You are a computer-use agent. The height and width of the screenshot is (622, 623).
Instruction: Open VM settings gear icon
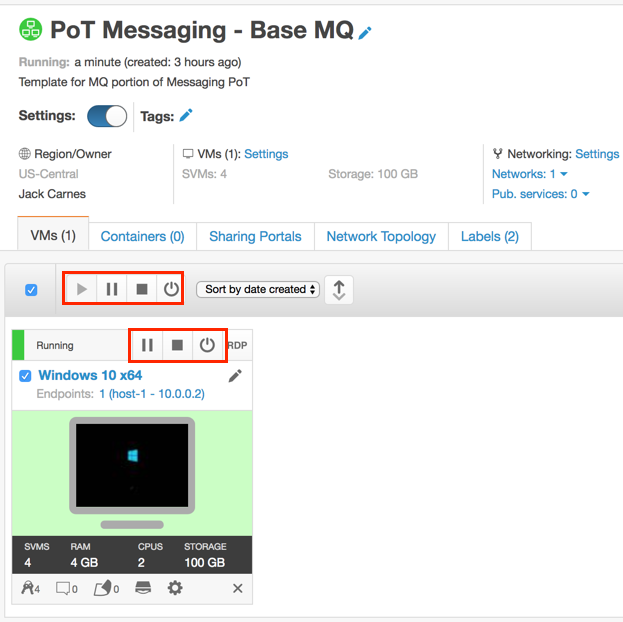(x=175, y=588)
